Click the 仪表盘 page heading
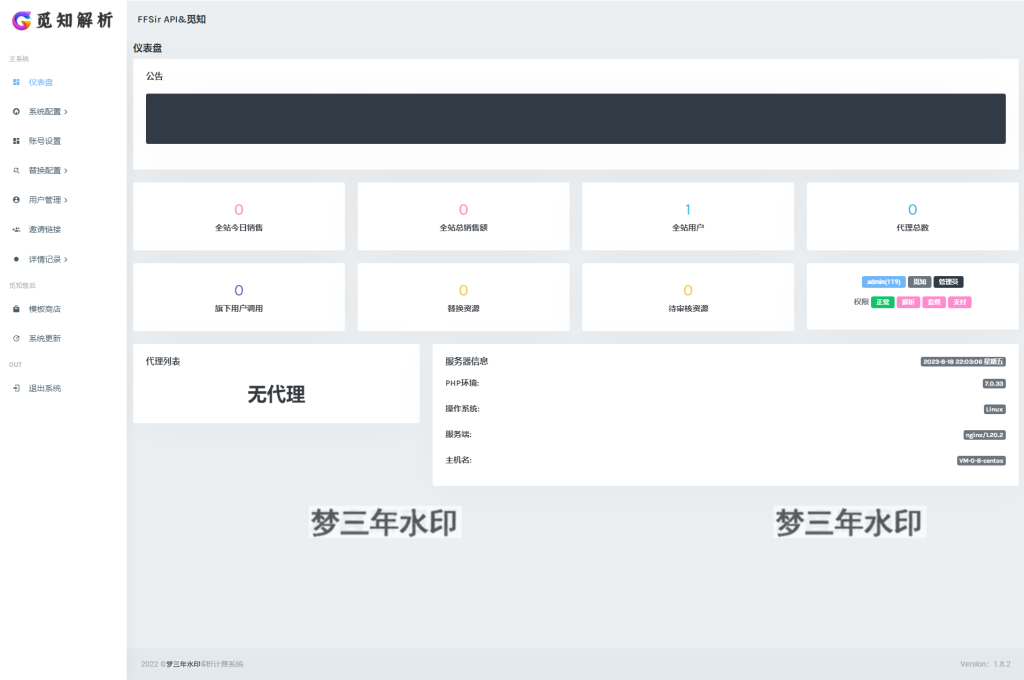This screenshot has width=1024, height=680. pos(148,48)
